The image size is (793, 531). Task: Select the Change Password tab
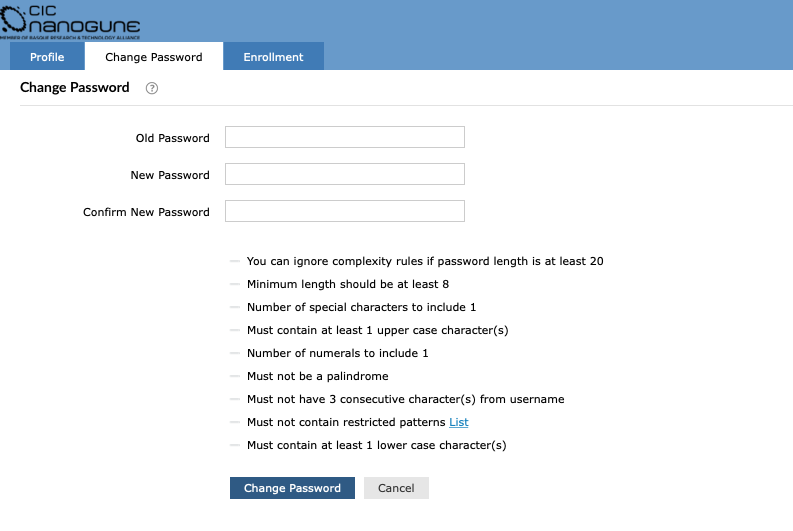[x=154, y=57]
